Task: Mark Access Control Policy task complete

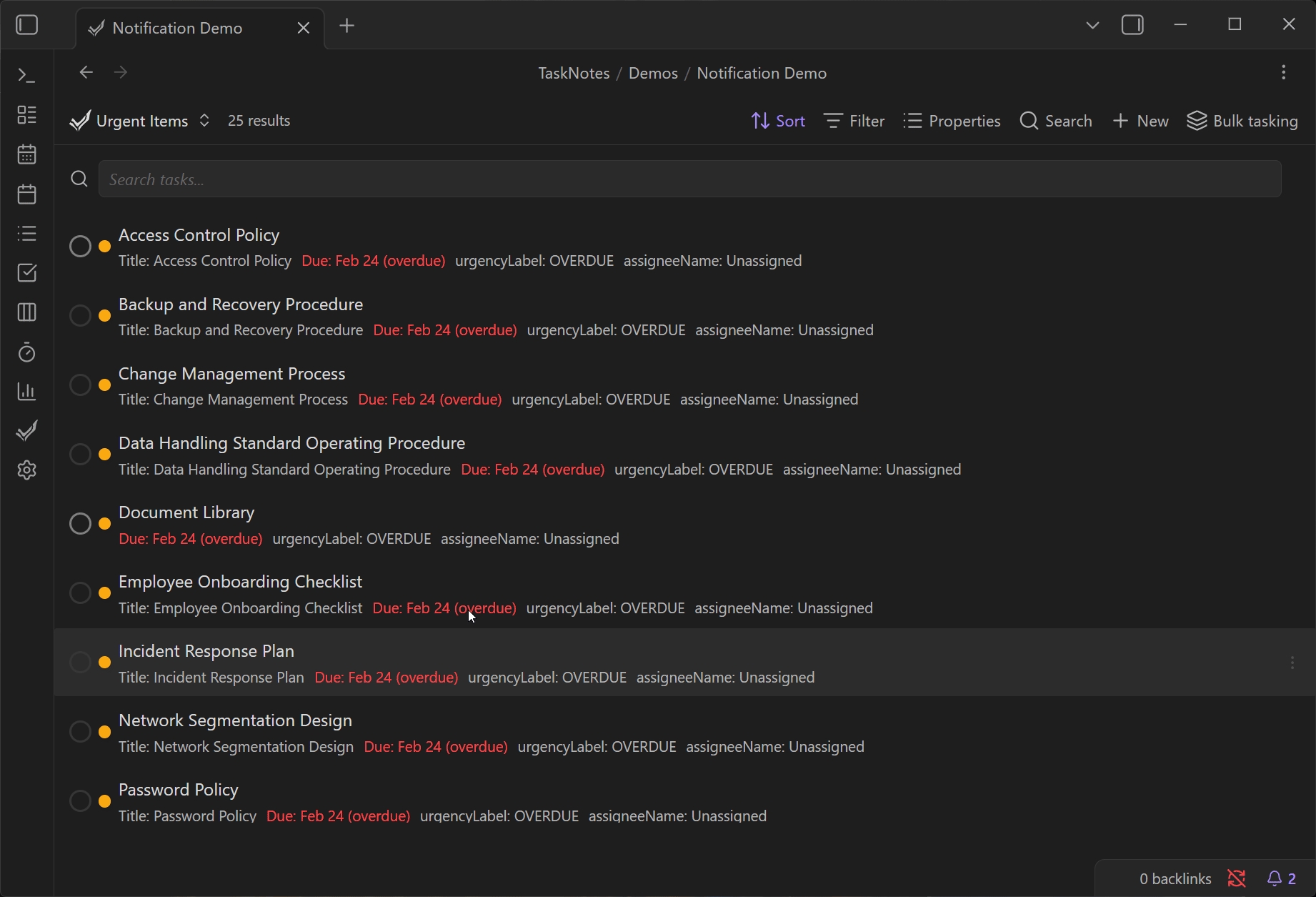Action: pos(79,246)
